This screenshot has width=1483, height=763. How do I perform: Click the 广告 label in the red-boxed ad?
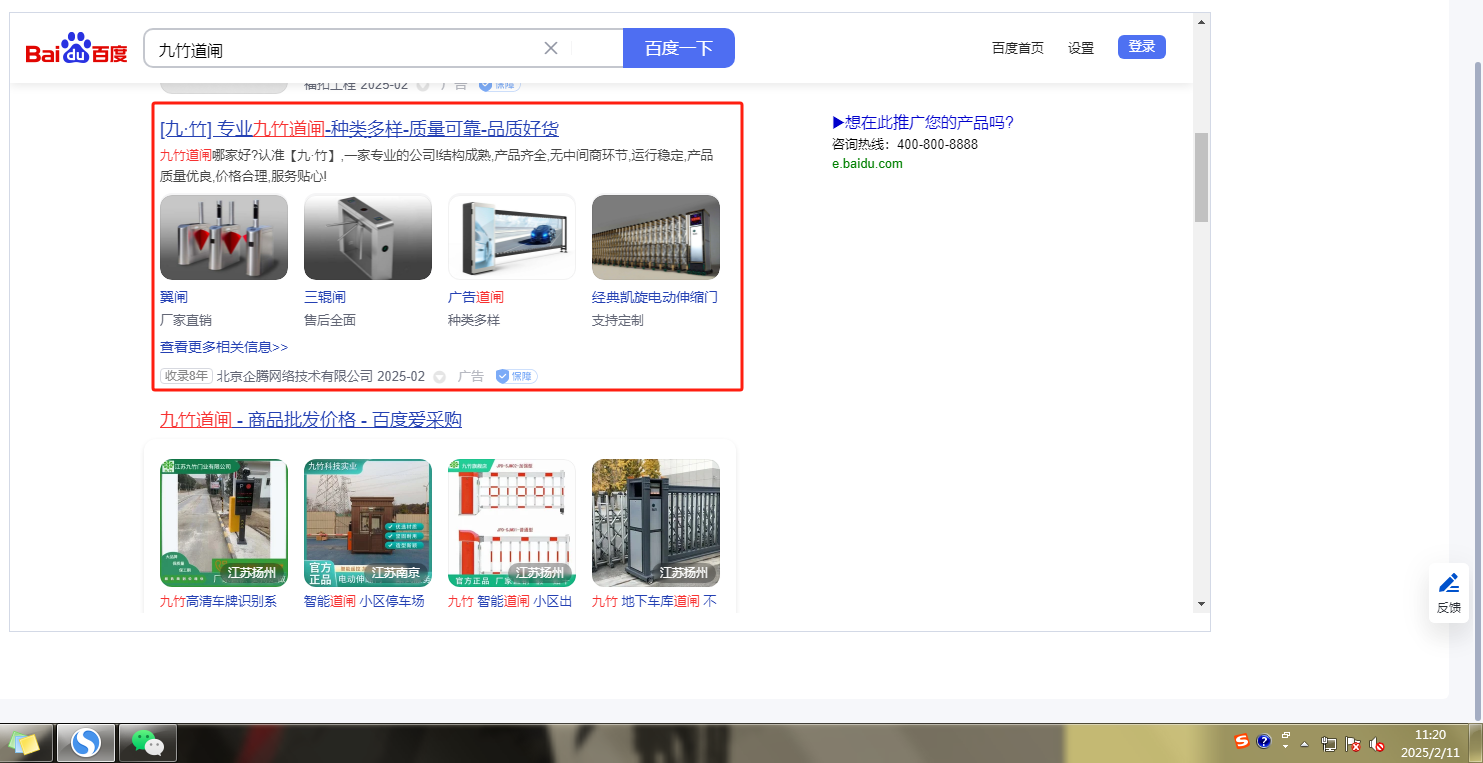471,376
